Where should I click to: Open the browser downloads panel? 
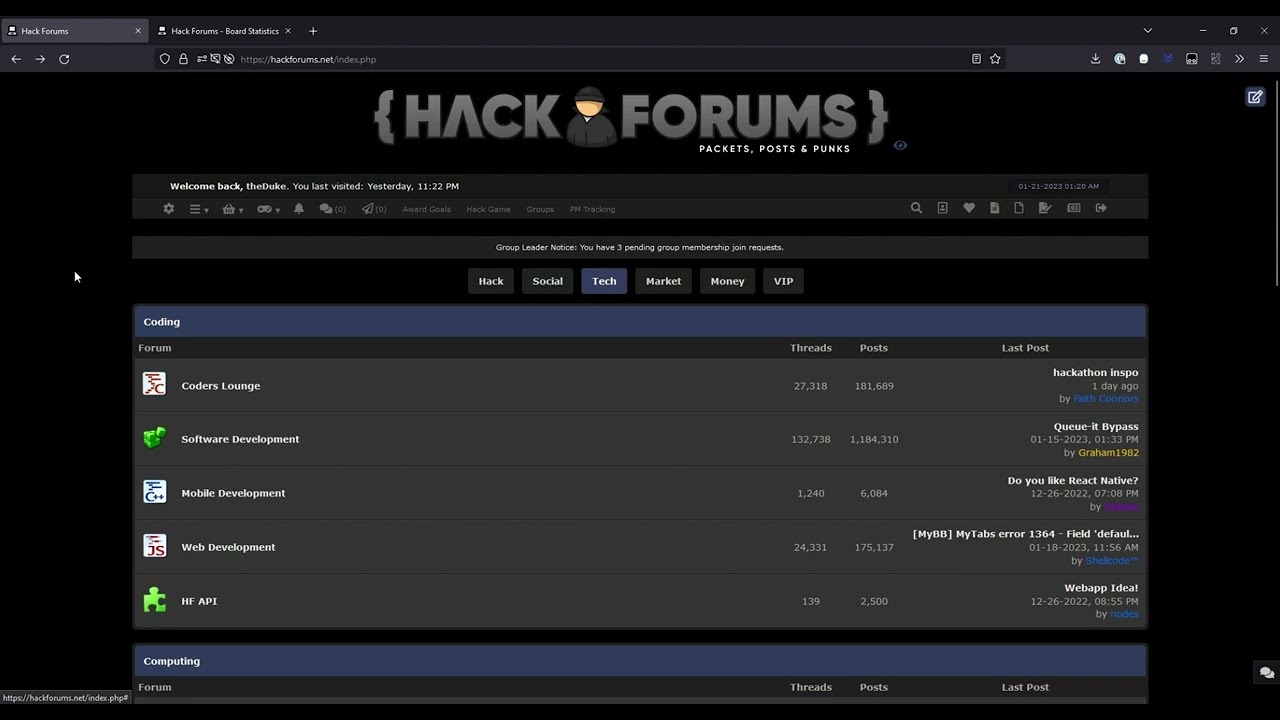1095,59
